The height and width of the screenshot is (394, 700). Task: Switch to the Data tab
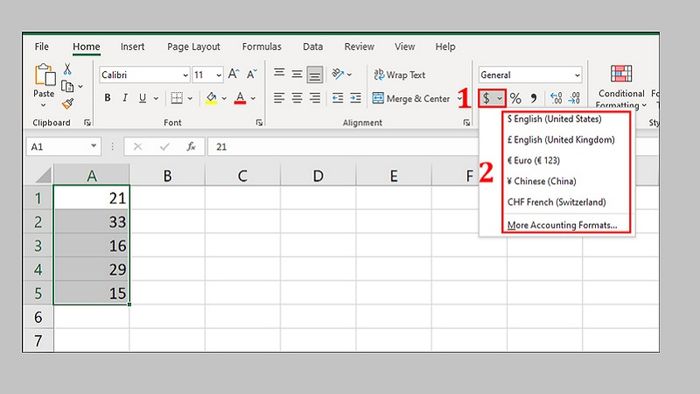coord(312,46)
